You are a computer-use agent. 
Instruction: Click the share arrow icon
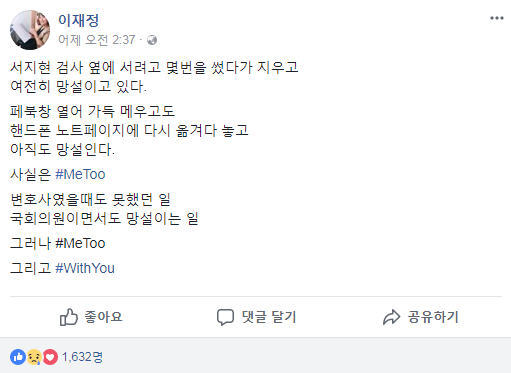coord(391,317)
